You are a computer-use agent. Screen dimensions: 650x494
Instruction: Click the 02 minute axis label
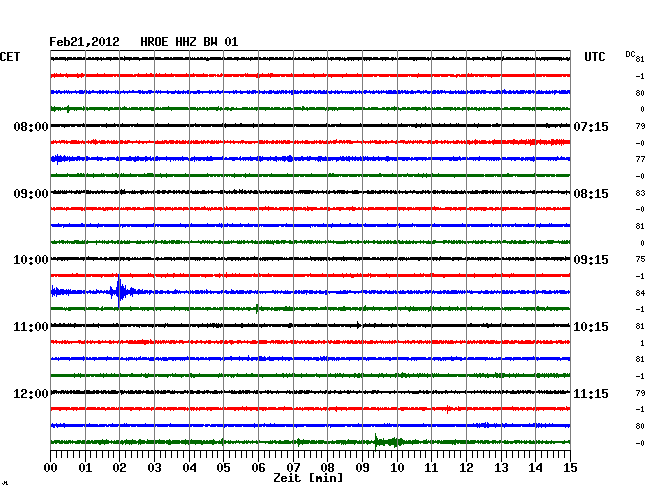tap(119, 468)
